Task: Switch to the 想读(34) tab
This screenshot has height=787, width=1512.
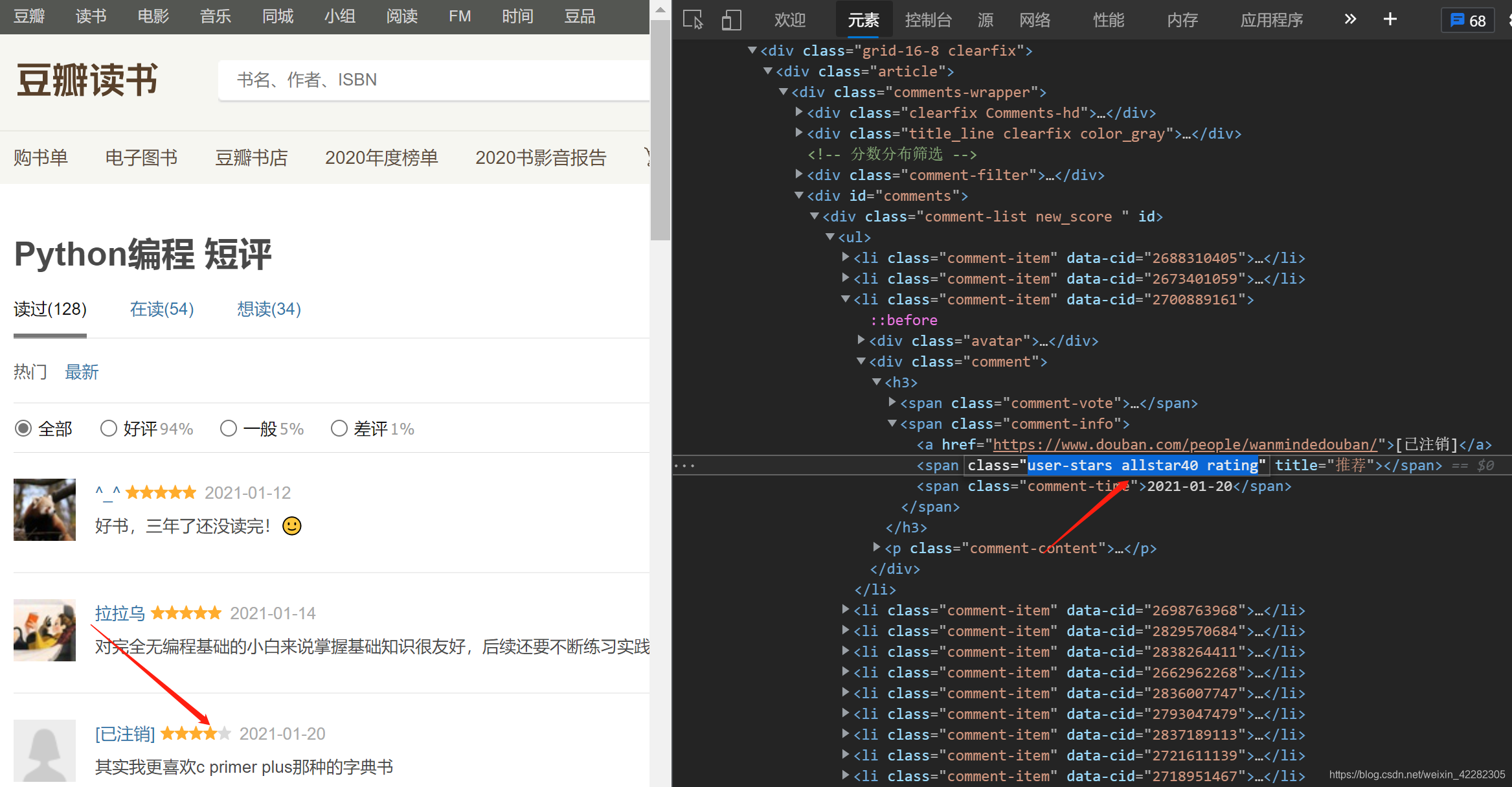Action: pyautogui.click(x=269, y=309)
